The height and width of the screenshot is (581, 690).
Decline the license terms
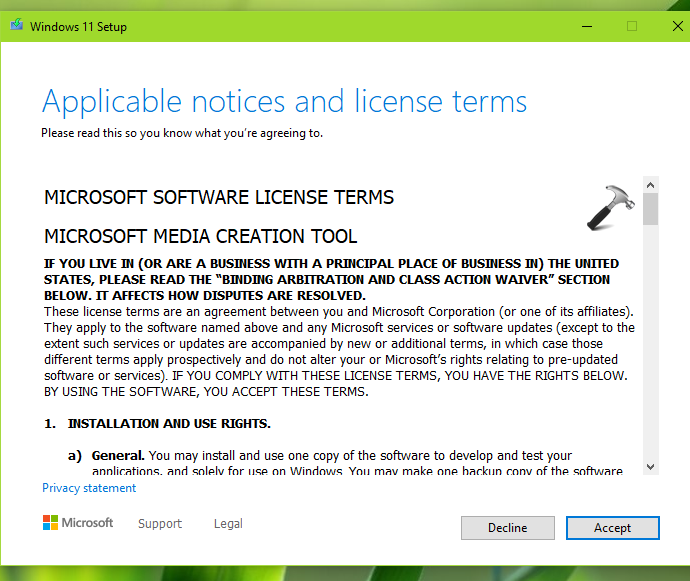[507, 528]
